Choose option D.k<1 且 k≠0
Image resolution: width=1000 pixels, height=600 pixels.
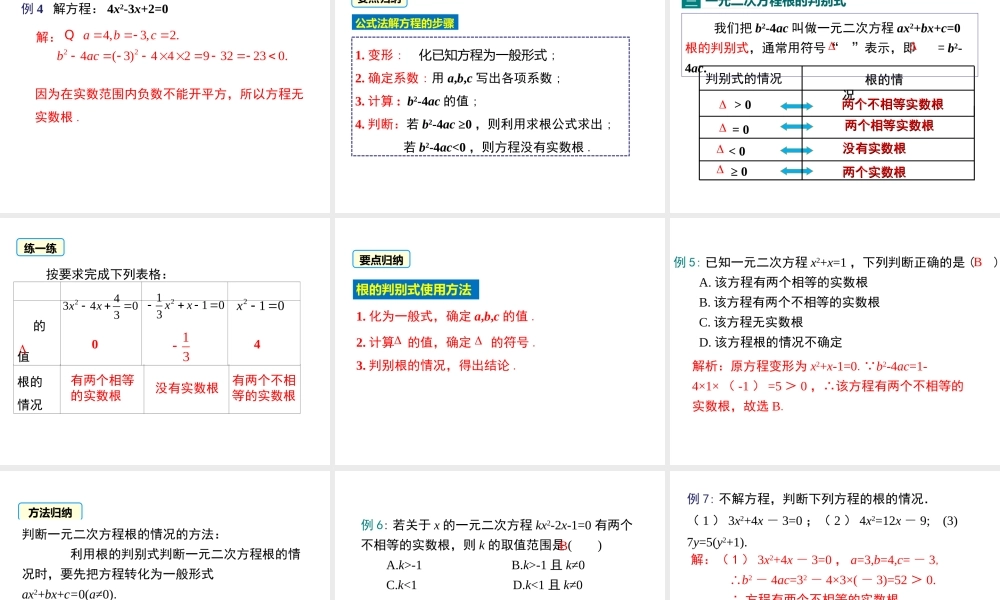click(547, 585)
